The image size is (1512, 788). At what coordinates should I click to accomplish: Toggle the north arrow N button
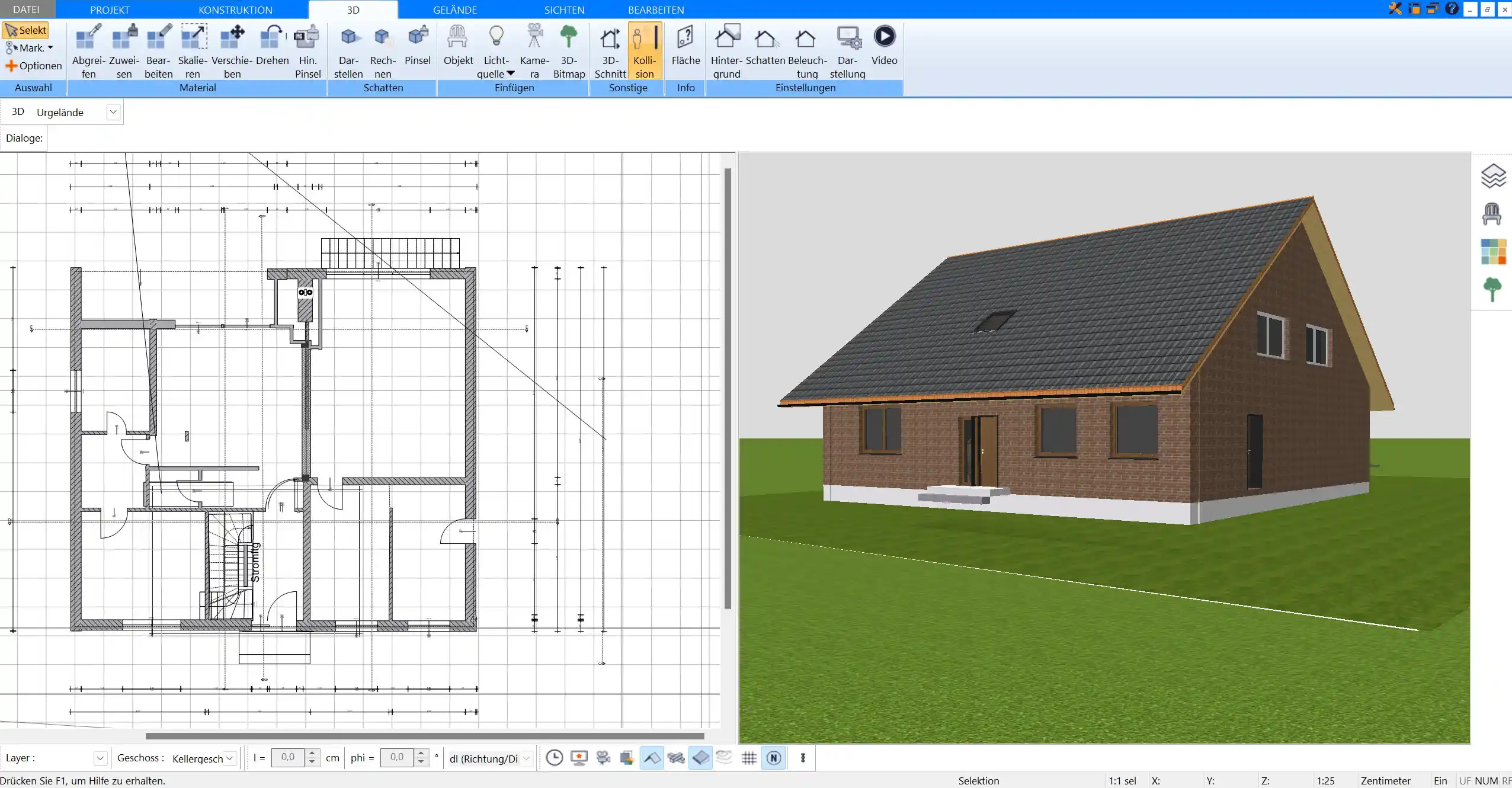(x=774, y=758)
